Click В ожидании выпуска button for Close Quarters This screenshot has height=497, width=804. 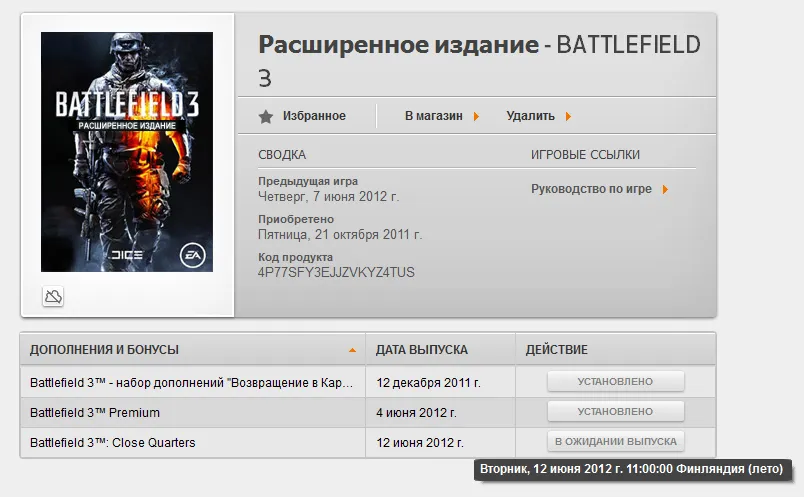pyautogui.click(x=615, y=441)
